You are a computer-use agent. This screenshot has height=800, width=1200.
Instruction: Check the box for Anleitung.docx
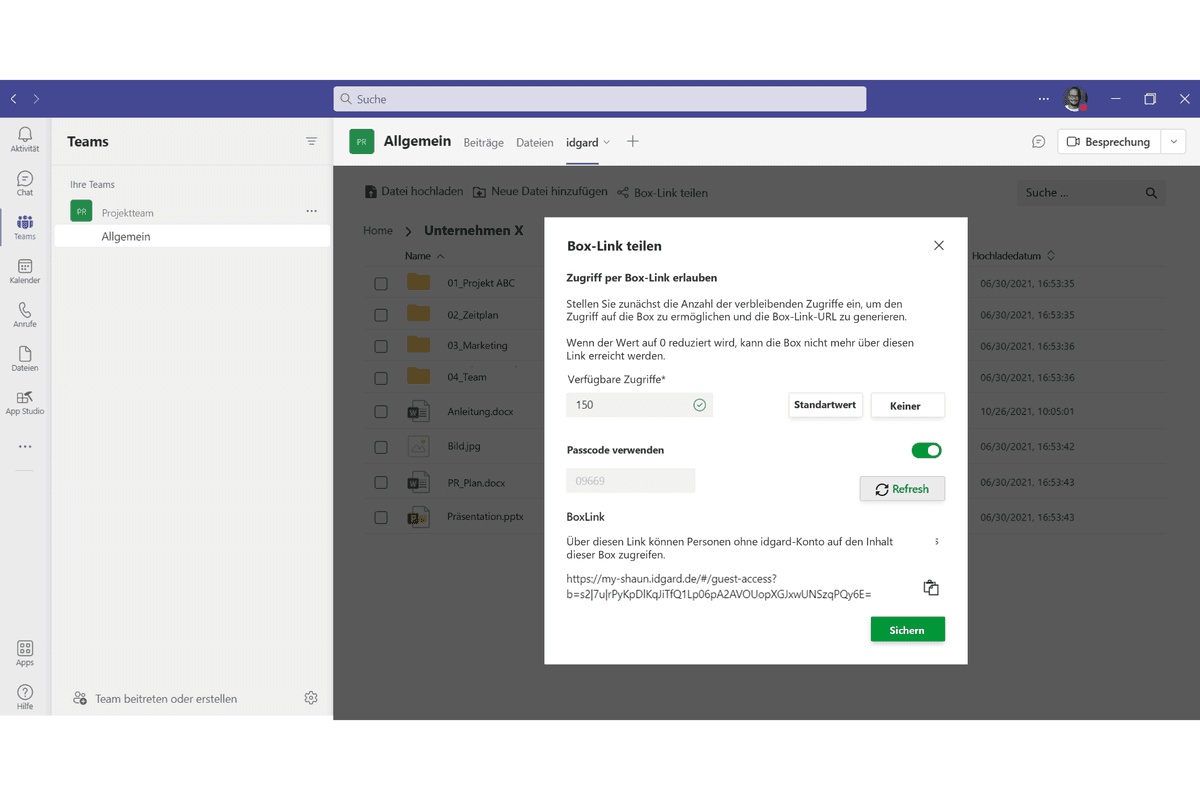pyautogui.click(x=381, y=411)
